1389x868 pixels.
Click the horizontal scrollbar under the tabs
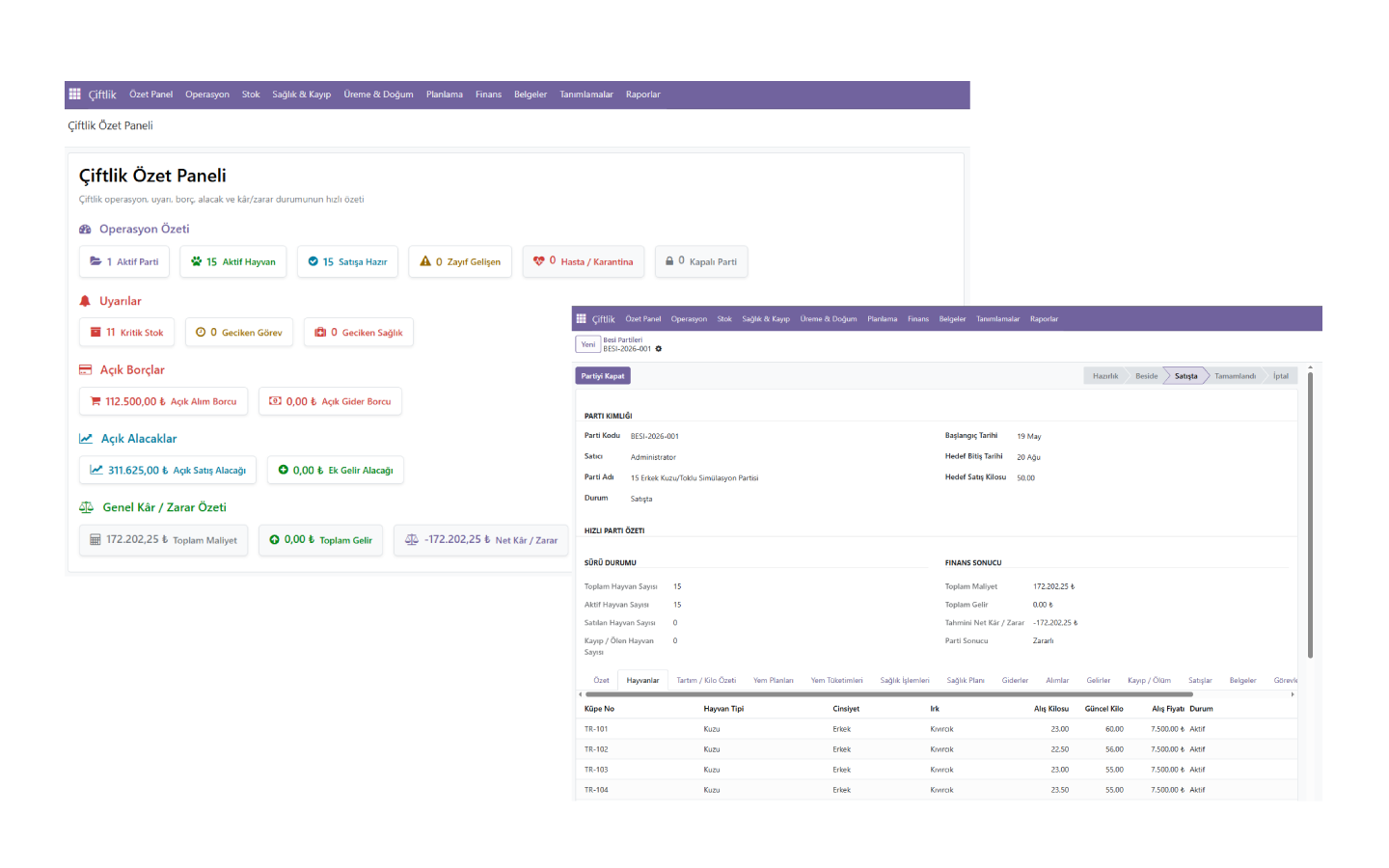(x=889, y=694)
